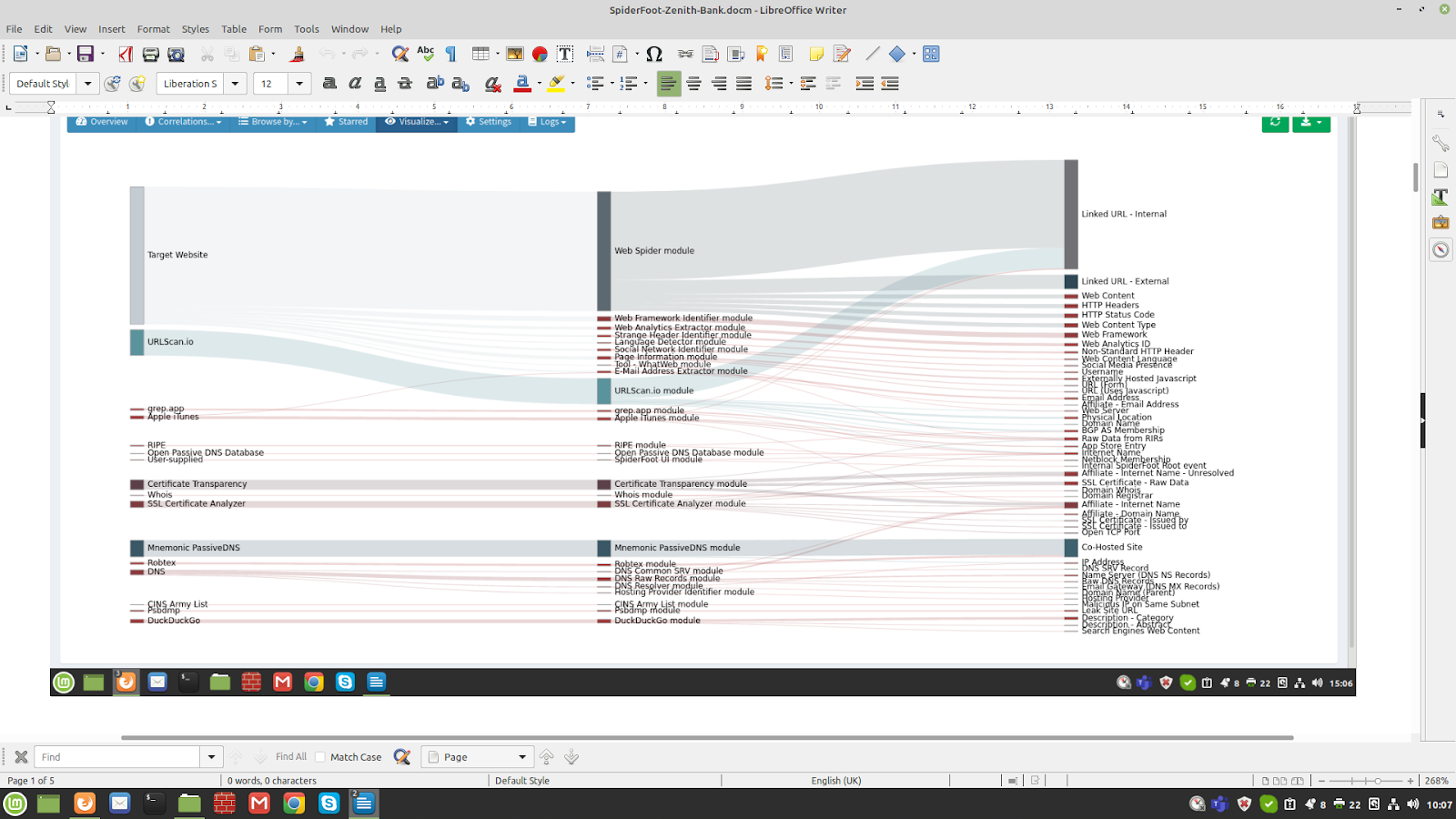Open the font name dropdown
The image size is (1456, 819).
pos(235,84)
